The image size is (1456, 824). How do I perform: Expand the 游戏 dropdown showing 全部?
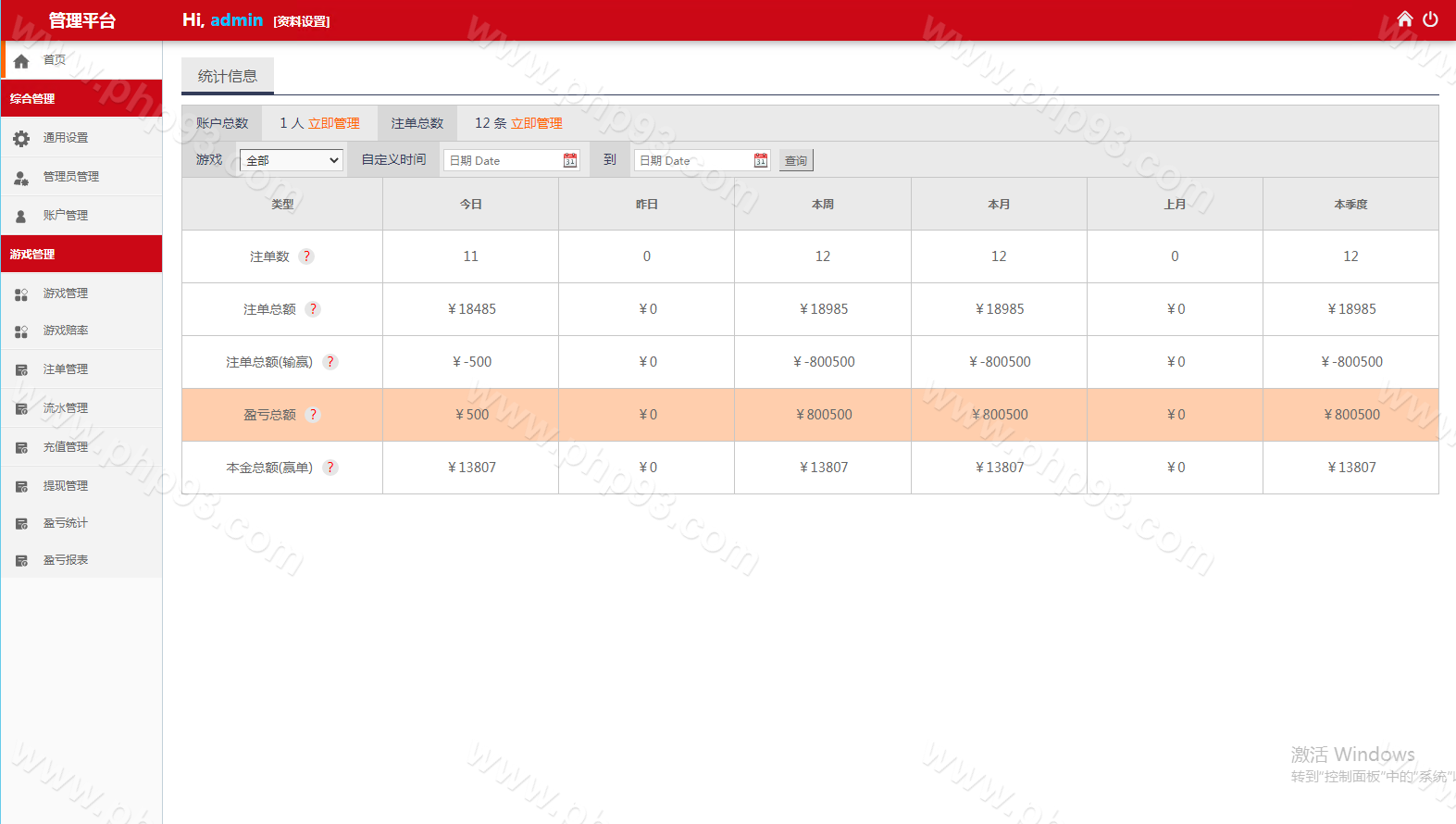tap(292, 160)
